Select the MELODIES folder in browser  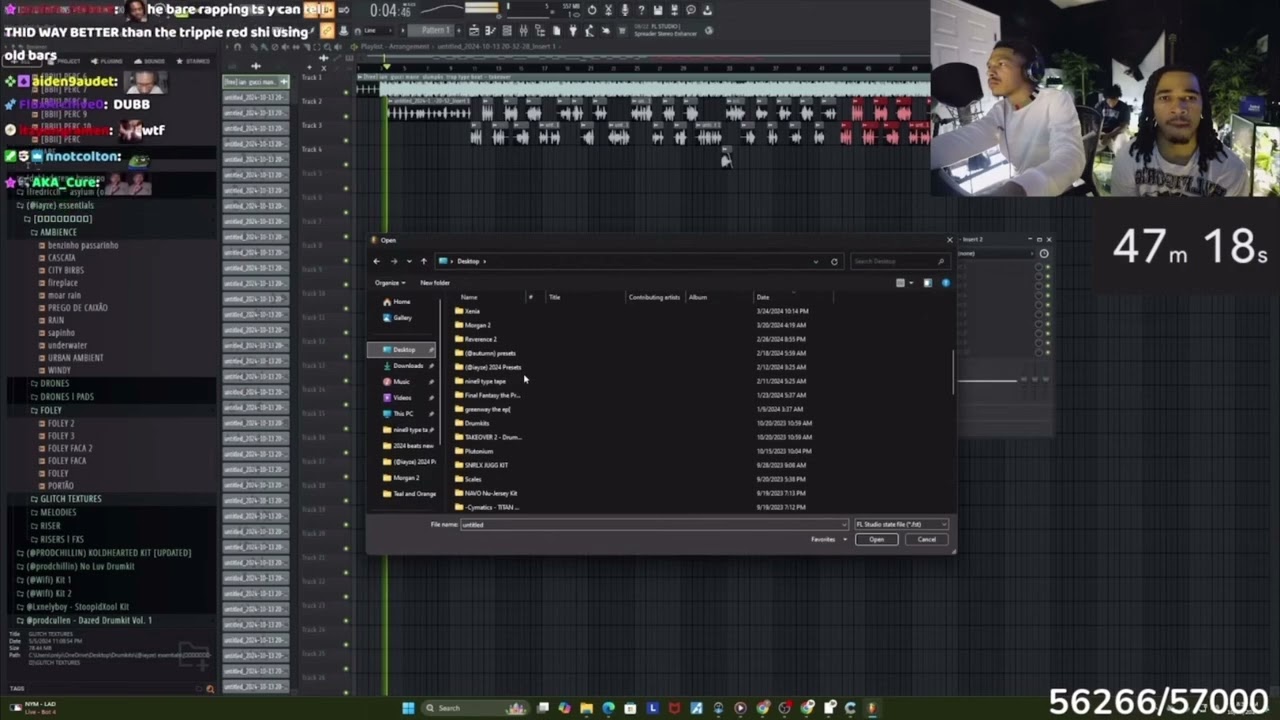click(58, 513)
